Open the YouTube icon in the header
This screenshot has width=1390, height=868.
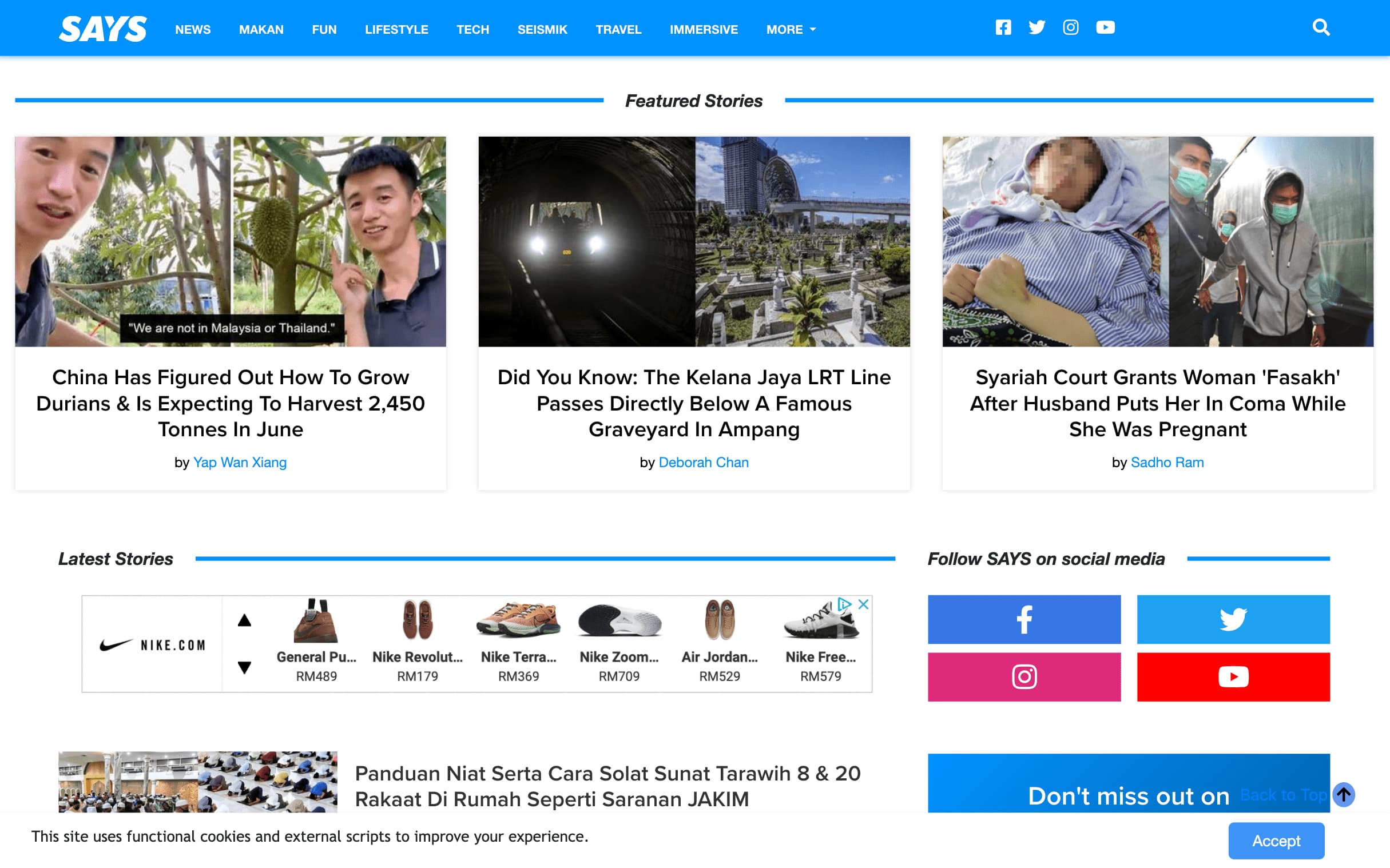click(x=1105, y=27)
